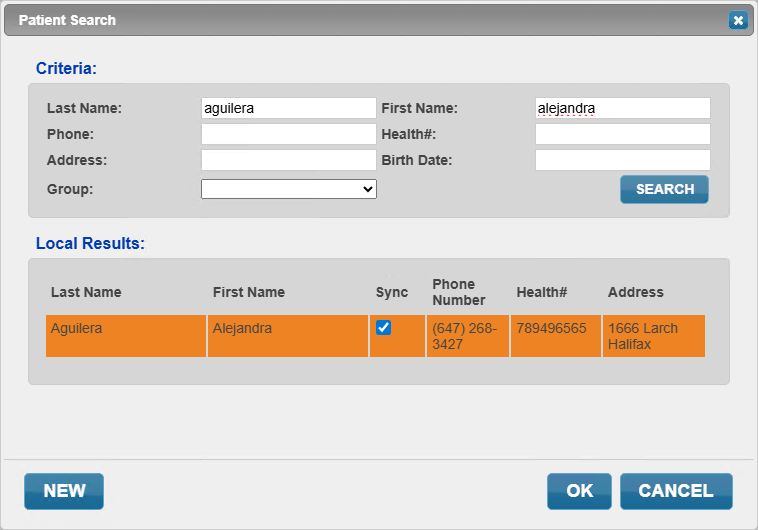Click phone number (647) 268-3427 cell
Screen dimensions: 758x530
467,336
